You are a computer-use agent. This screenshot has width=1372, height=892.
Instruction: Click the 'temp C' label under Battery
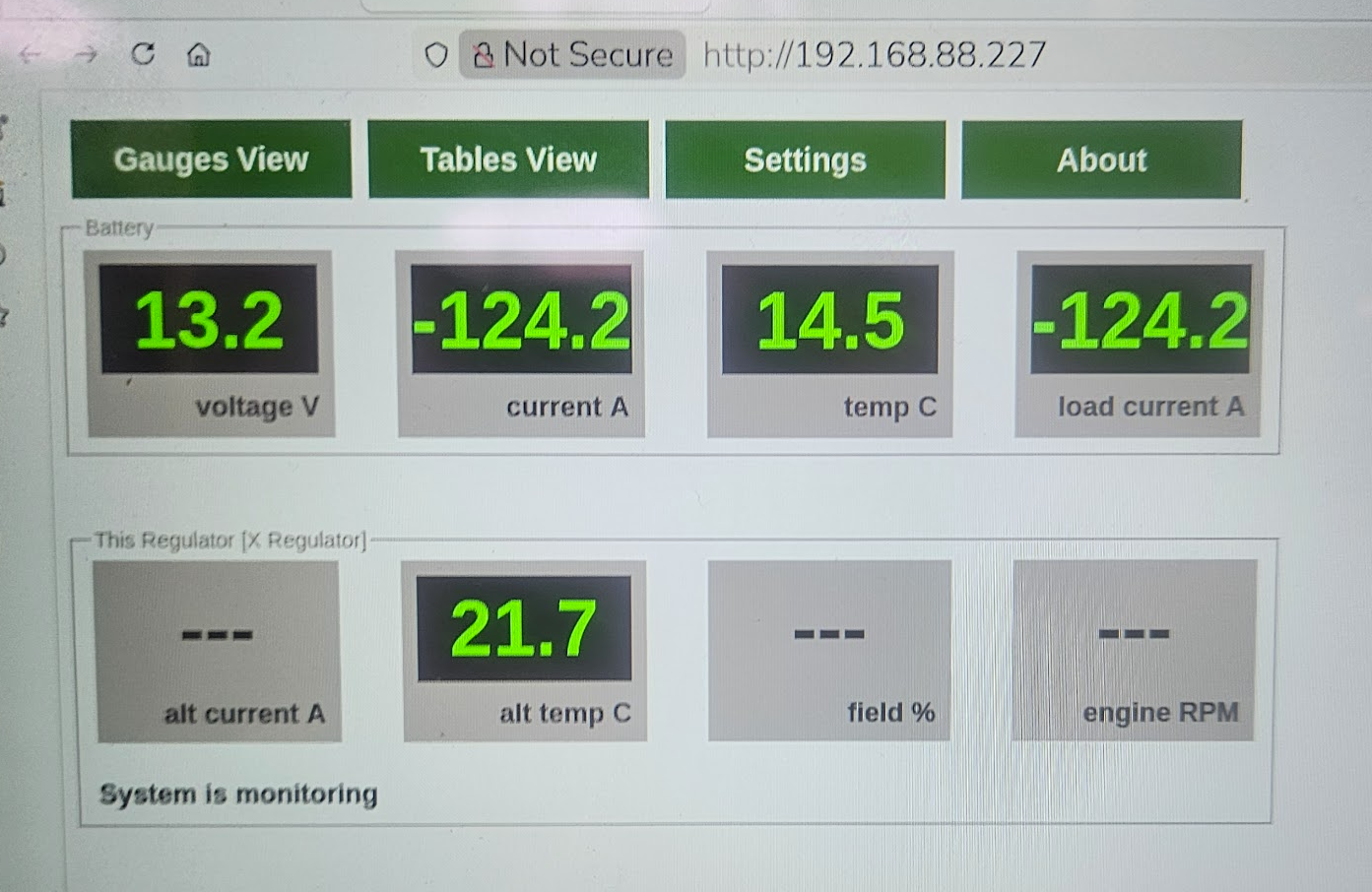[890, 407]
